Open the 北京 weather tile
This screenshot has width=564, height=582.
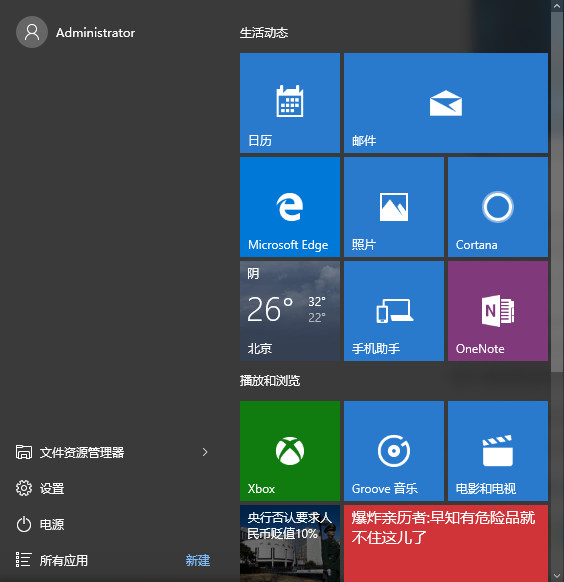pos(290,311)
